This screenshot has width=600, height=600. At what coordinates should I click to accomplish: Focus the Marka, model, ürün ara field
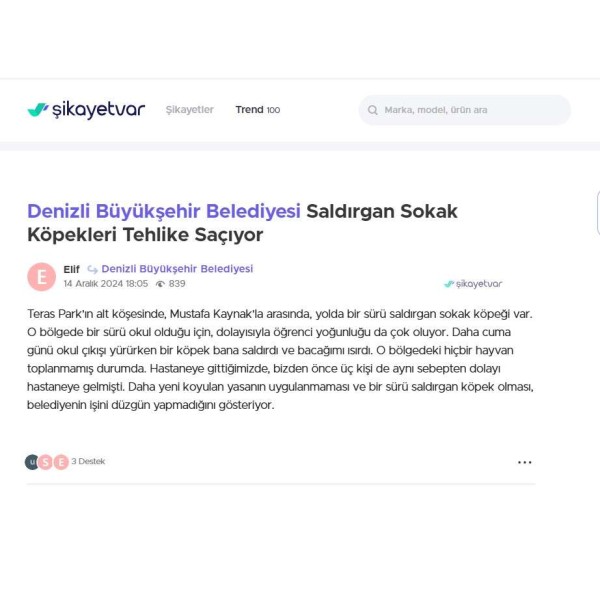(464, 110)
